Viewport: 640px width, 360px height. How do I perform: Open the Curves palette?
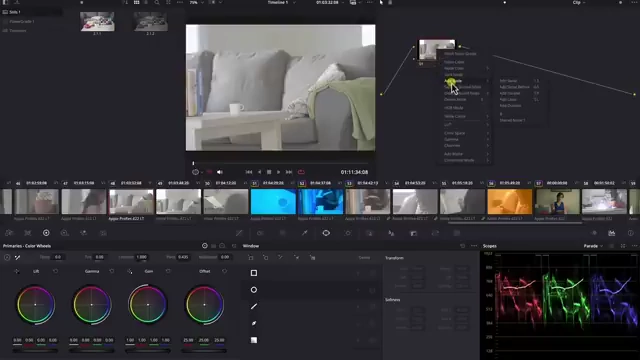click(239, 233)
